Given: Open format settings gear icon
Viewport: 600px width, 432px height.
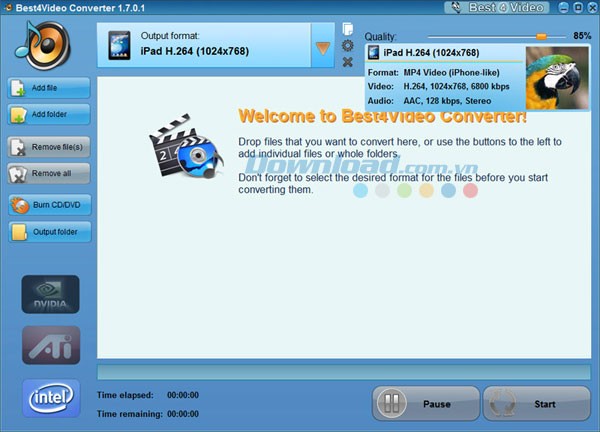Looking at the screenshot, I should tap(347, 46).
